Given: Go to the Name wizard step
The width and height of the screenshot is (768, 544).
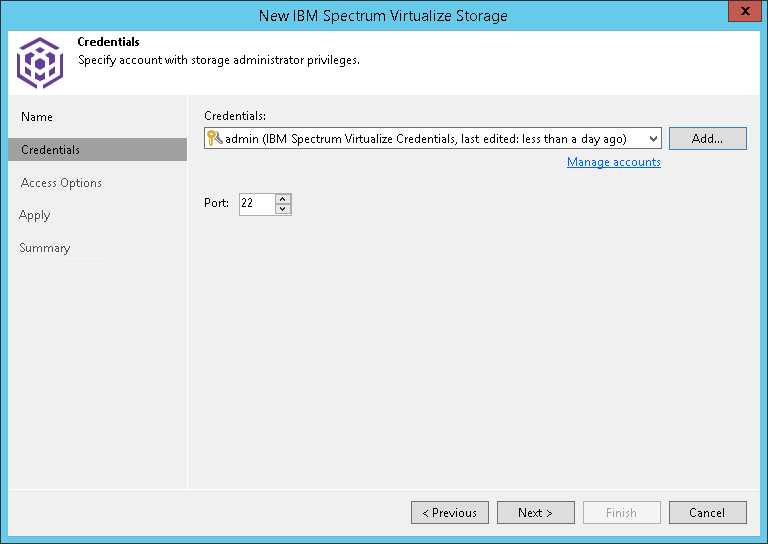Looking at the screenshot, I should (37, 117).
